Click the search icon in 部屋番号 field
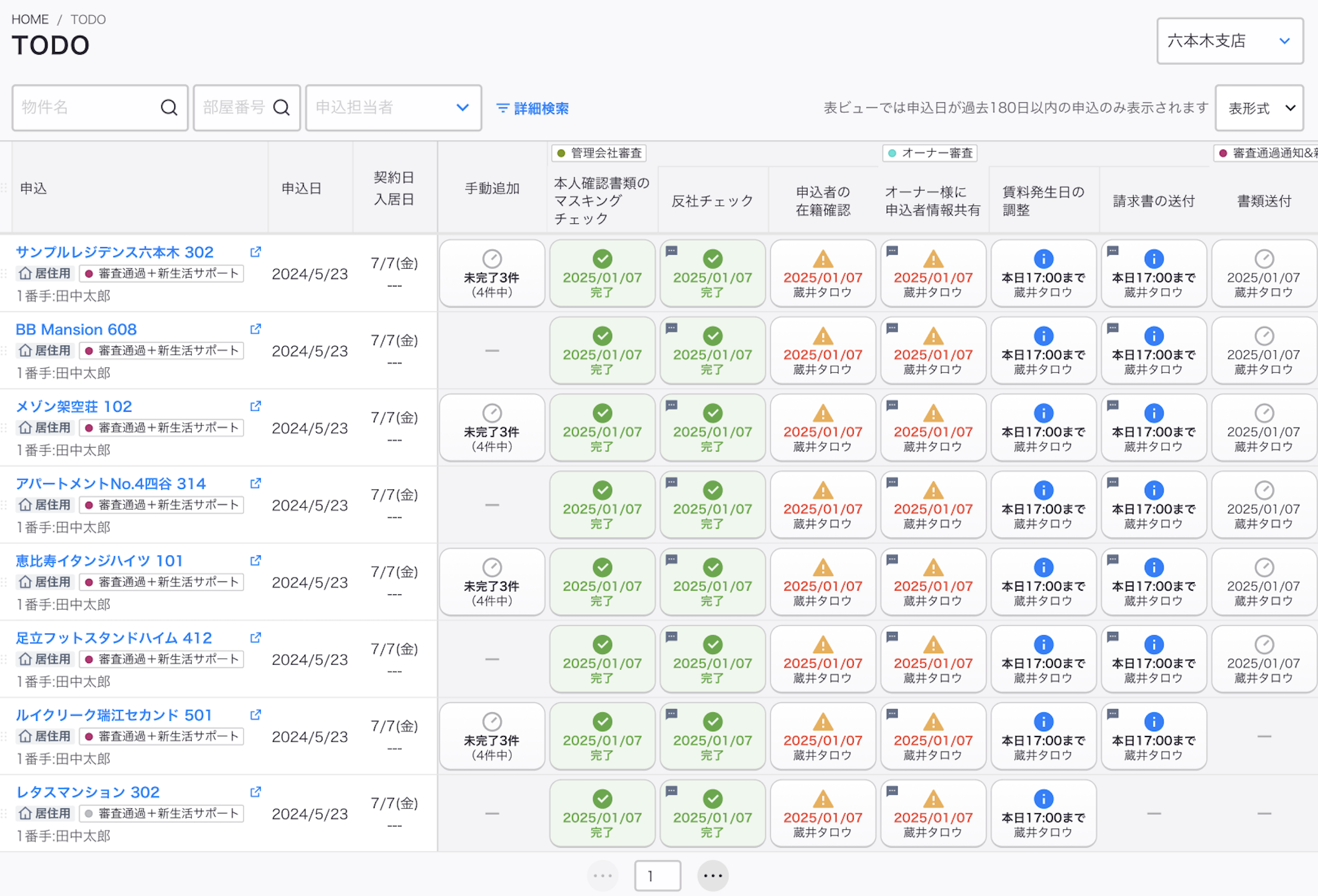 tap(281, 107)
